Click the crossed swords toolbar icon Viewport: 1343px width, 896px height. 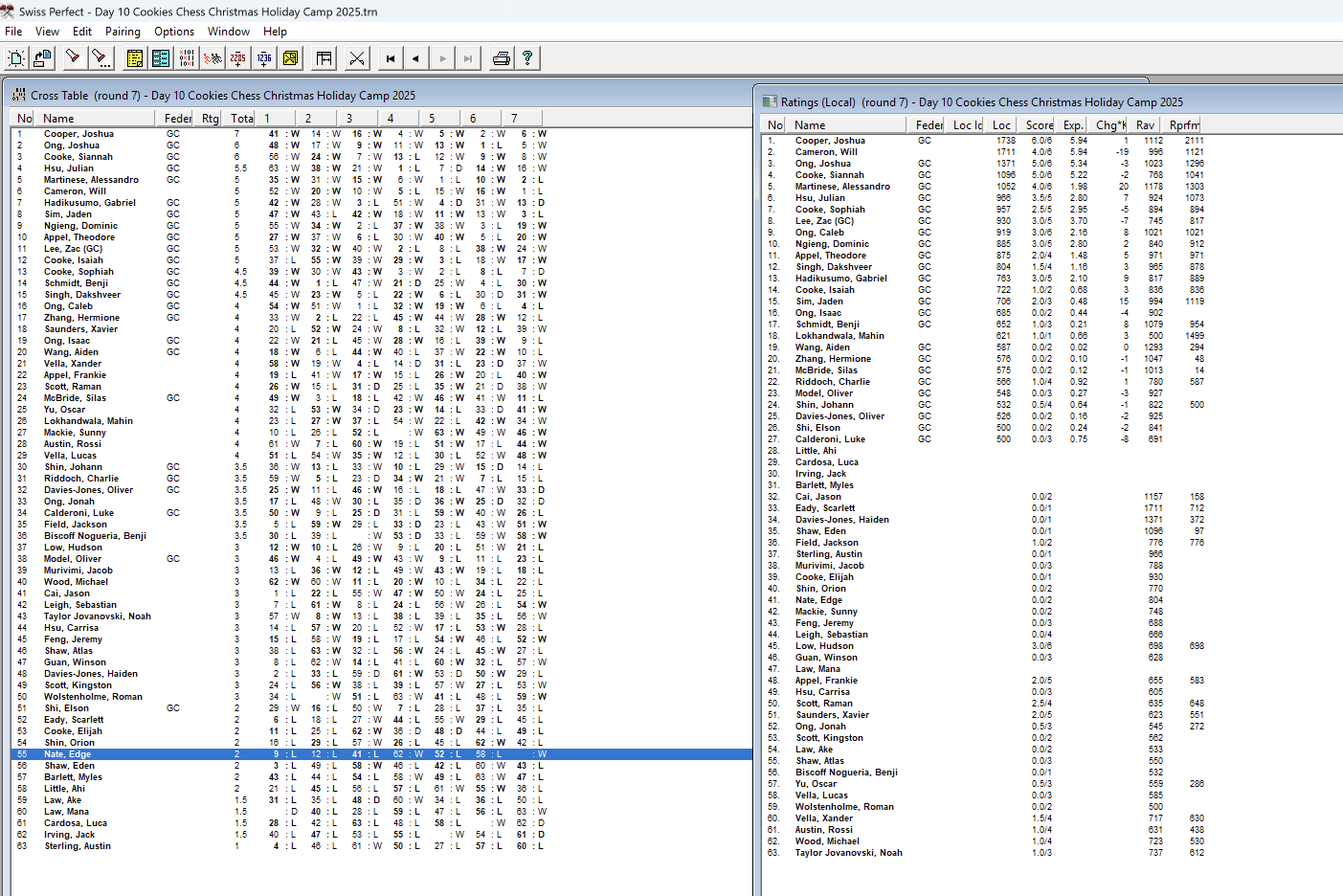tap(357, 58)
